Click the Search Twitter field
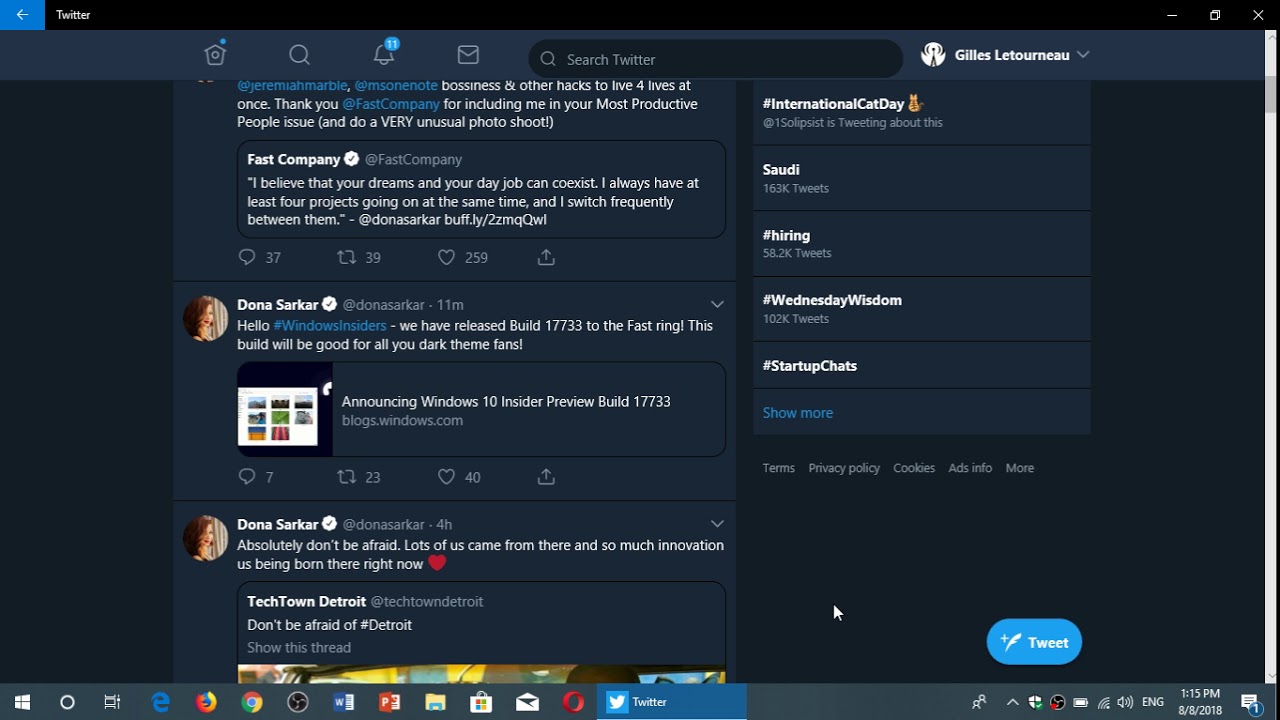The image size is (1280, 720). [715, 59]
